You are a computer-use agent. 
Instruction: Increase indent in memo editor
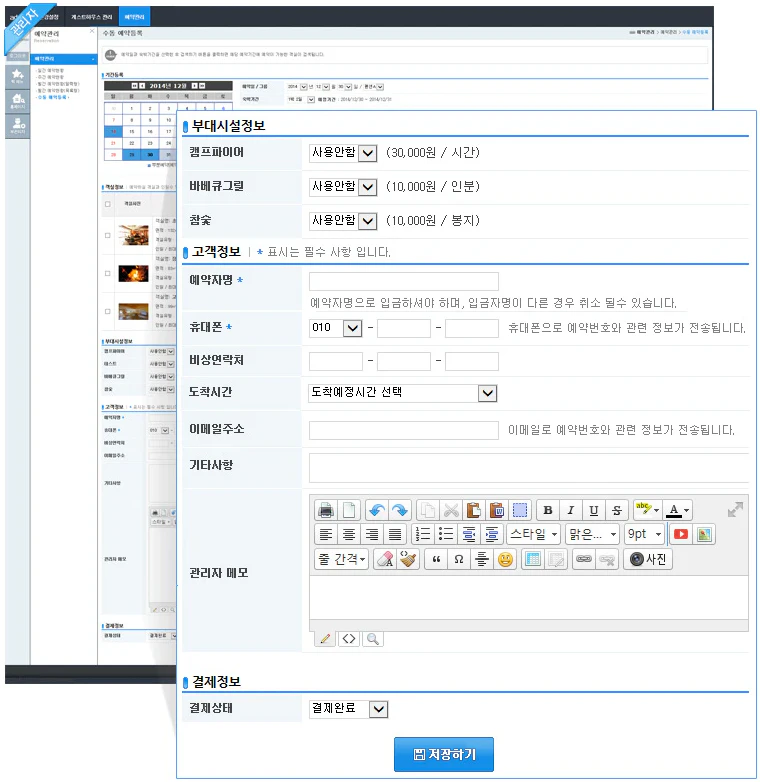(492, 535)
